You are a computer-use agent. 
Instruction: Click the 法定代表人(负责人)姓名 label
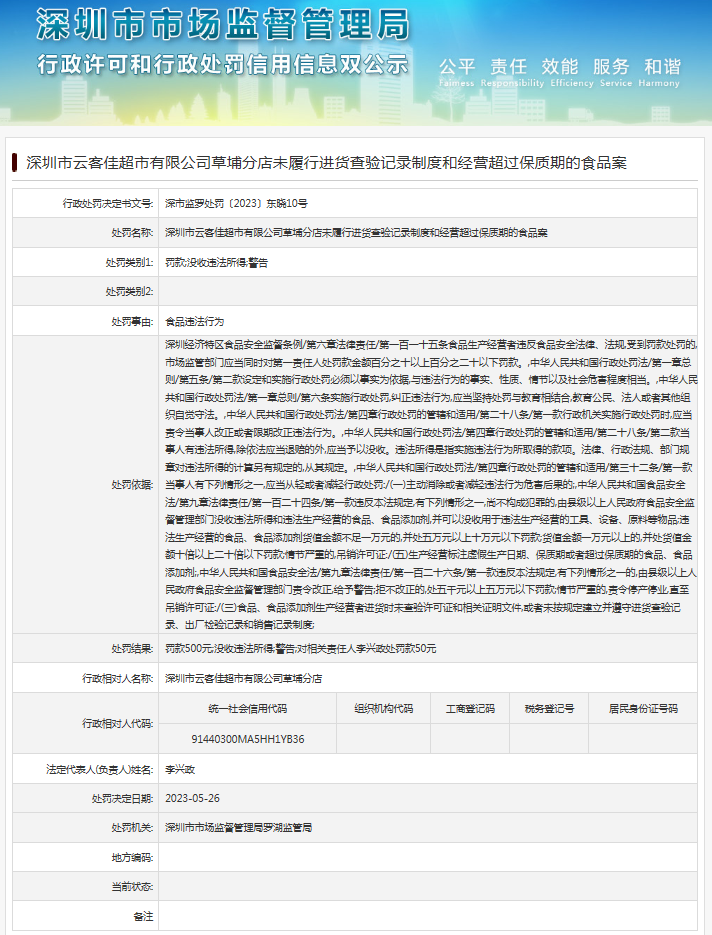[x=100, y=769]
